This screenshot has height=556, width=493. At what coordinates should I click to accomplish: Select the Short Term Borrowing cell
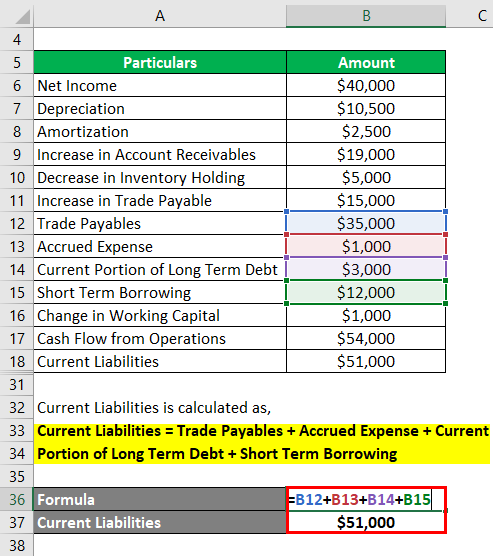(160, 293)
